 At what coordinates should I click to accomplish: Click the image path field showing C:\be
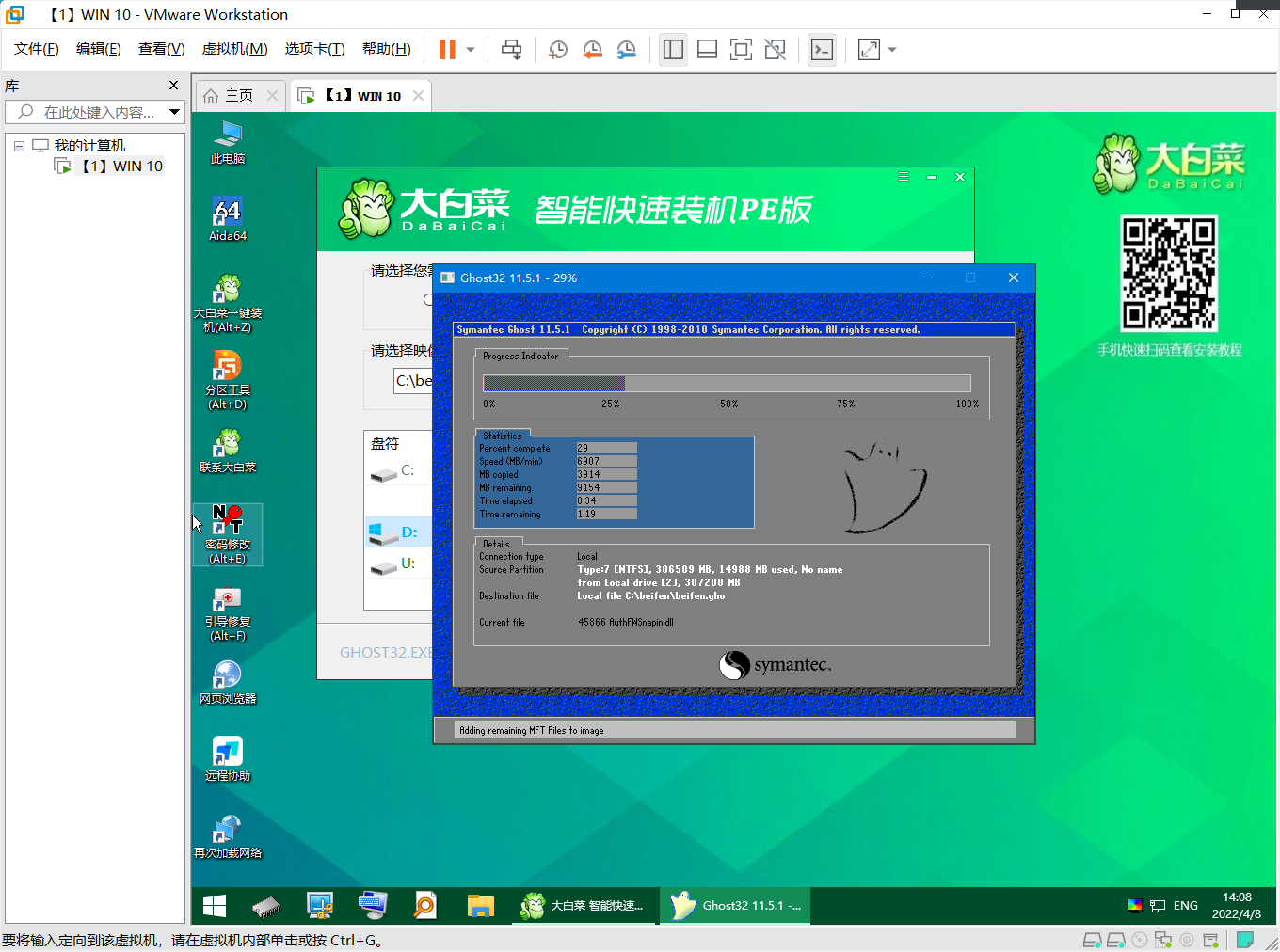[x=413, y=381]
